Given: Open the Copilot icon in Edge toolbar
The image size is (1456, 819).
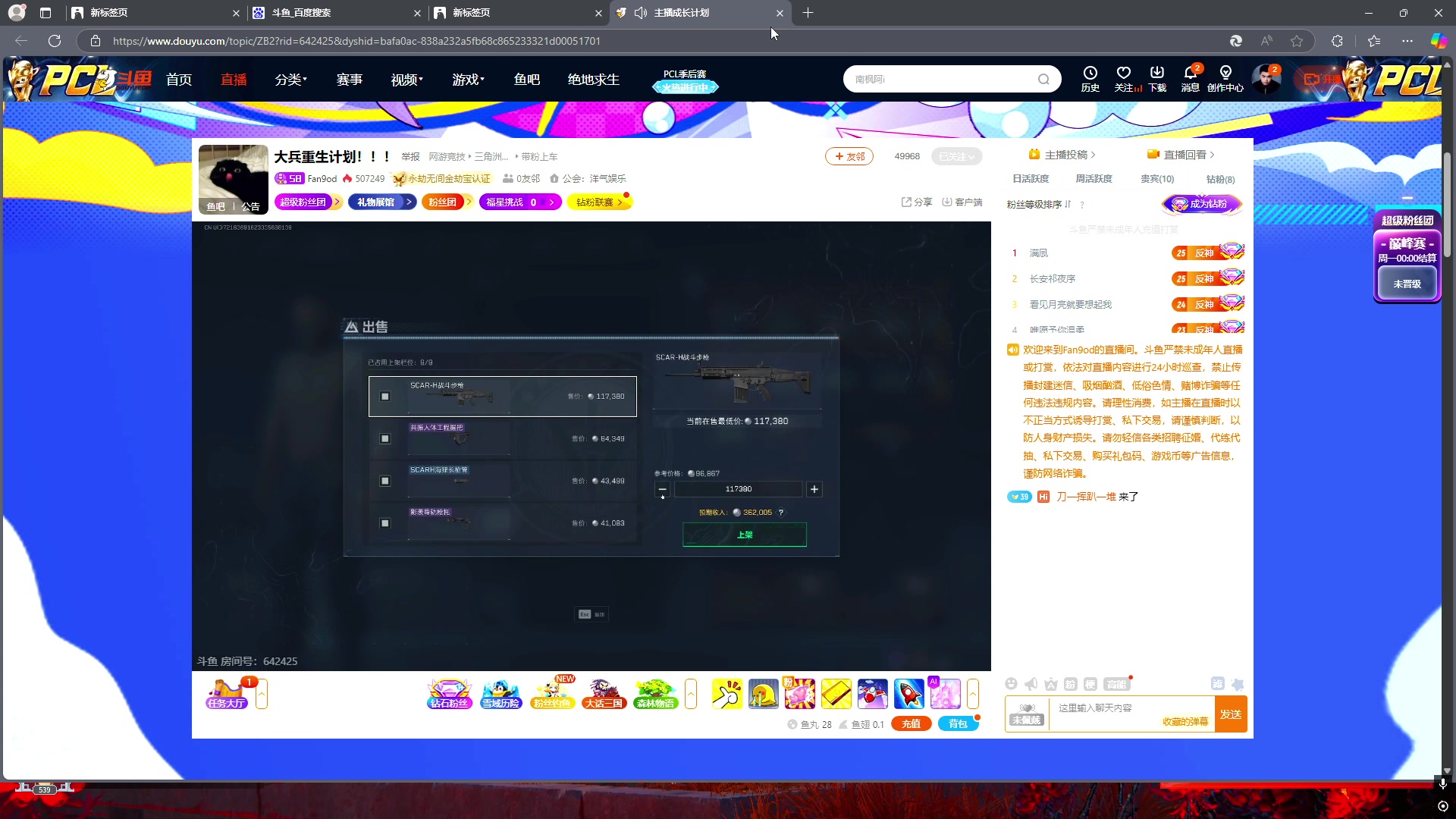Looking at the screenshot, I should [1439, 41].
